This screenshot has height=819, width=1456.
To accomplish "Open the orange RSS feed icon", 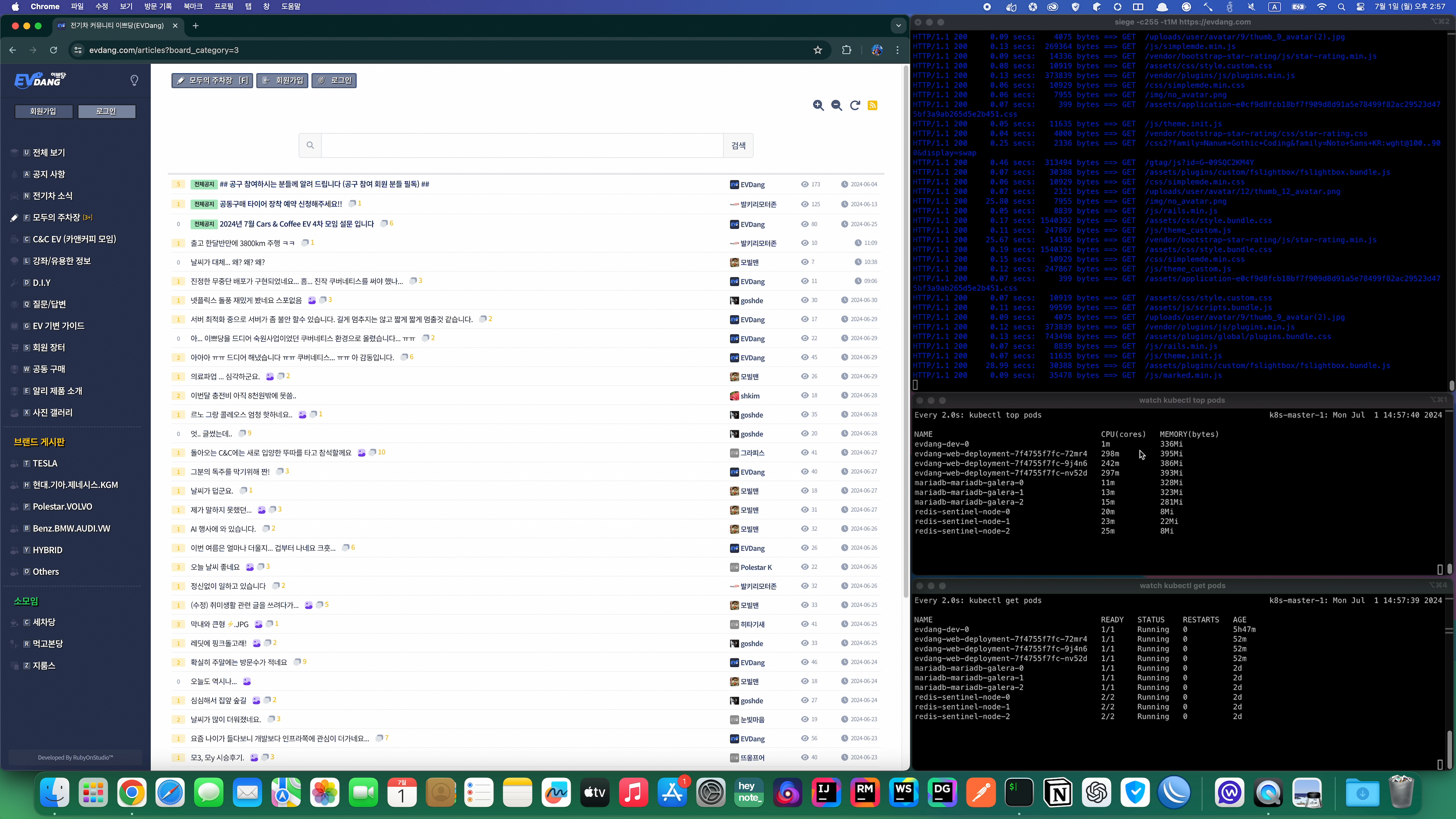I will (873, 105).
